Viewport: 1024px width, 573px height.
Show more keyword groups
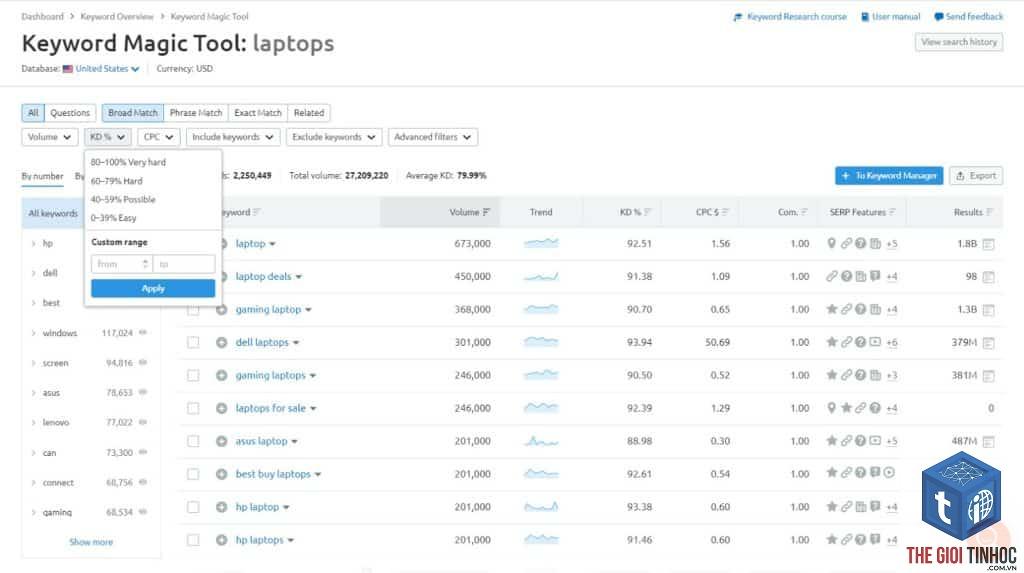(91, 542)
